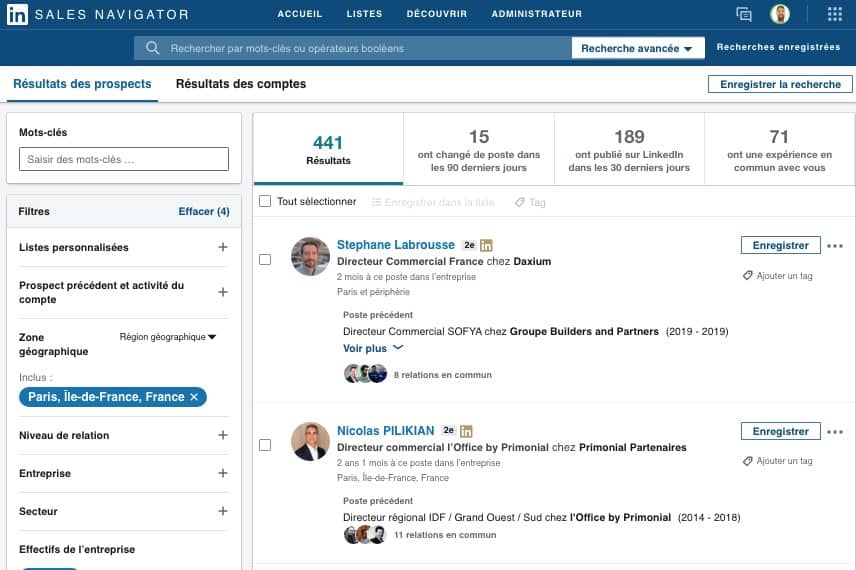Open Recherche avancée dropdown
This screenshot has height=570, width=856.
coord(638,48)
